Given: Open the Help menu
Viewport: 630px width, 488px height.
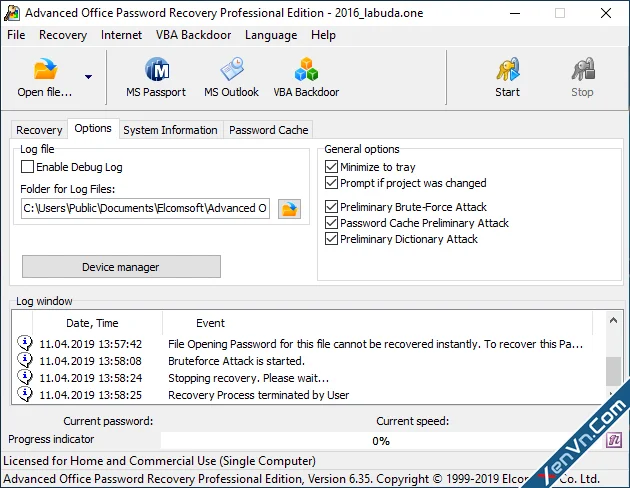Looking at the screenshot, I should pos(323,35).
